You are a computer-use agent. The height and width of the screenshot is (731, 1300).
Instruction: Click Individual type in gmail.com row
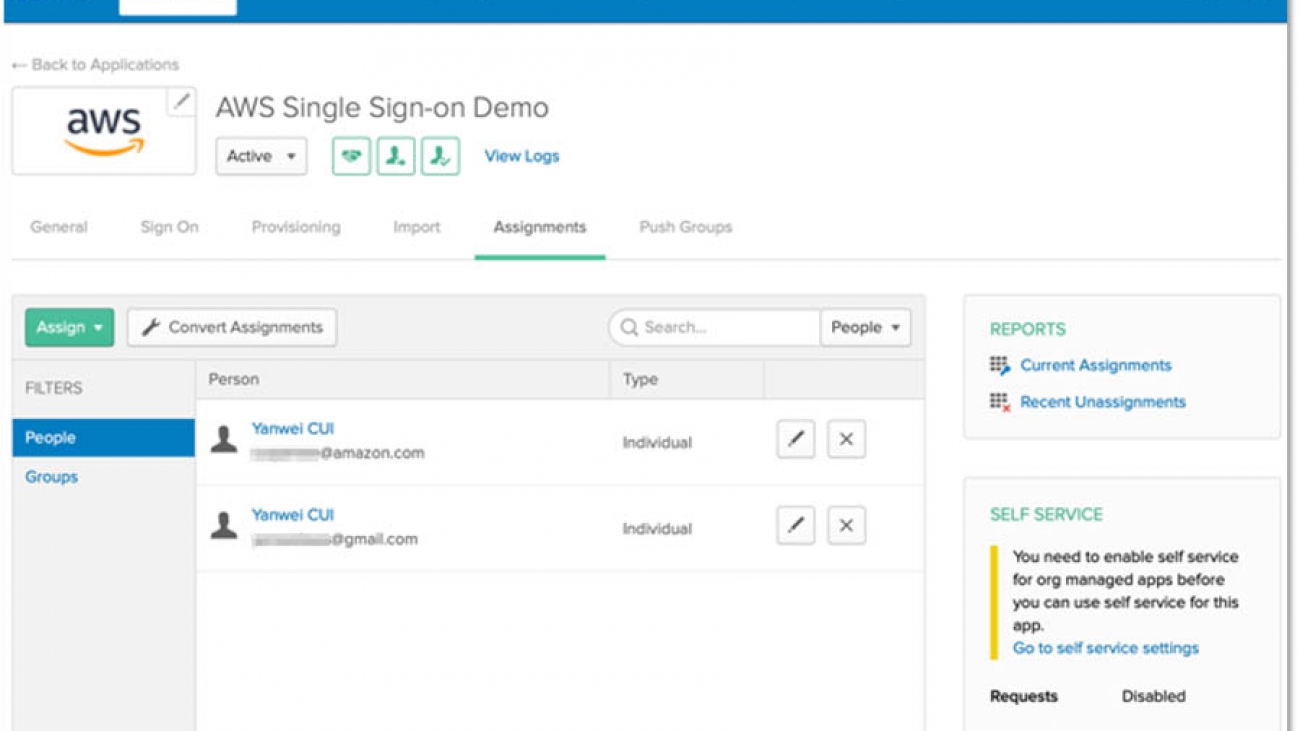coord(657,528)
